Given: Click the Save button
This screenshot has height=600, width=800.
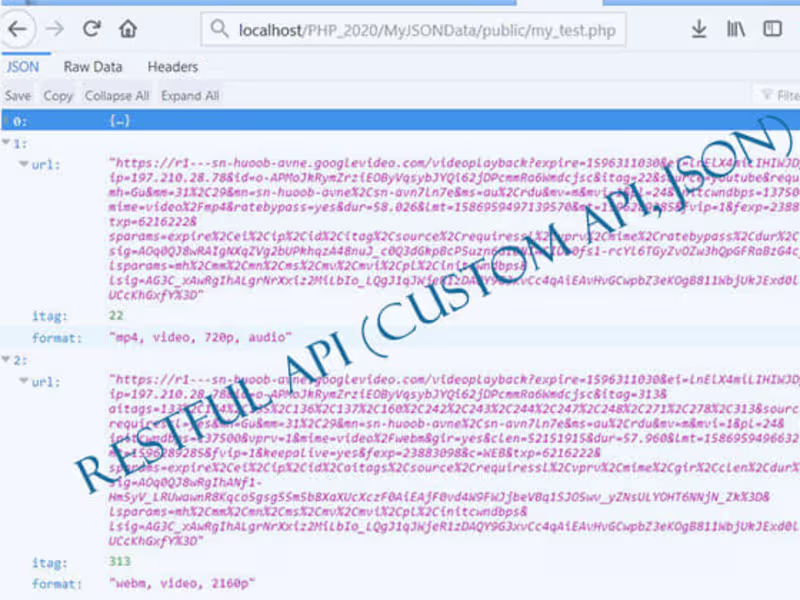Looking at the screenshot, I should click(x=18, y=96).
